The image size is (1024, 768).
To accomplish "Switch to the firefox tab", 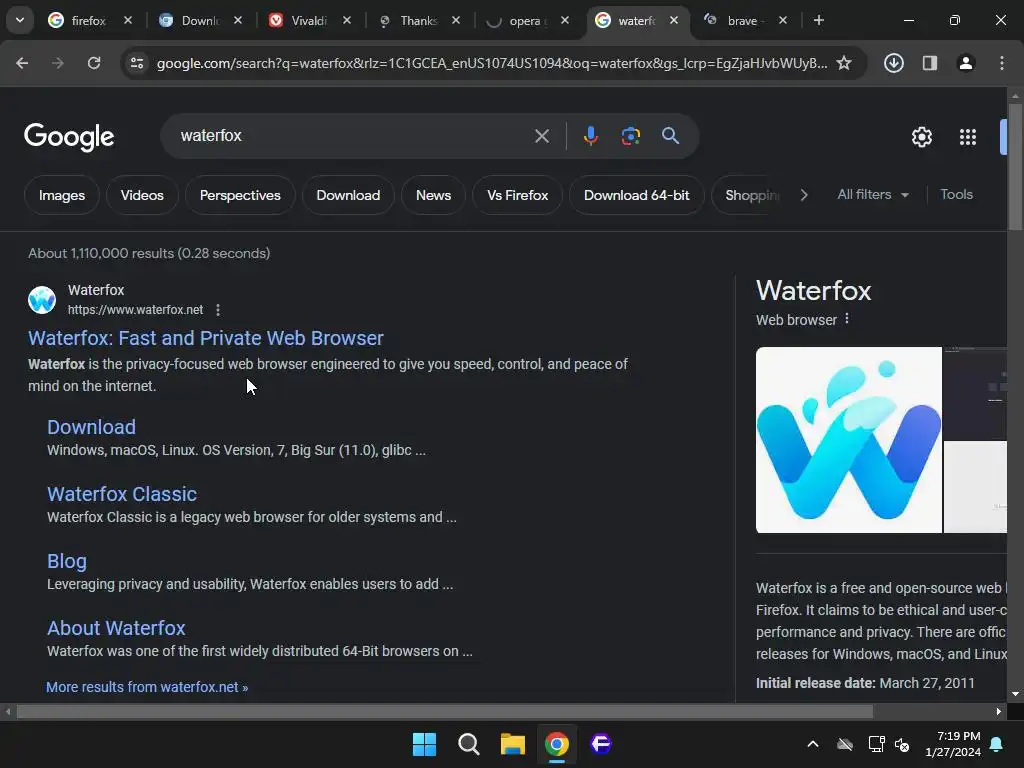I will coord(88,21).
